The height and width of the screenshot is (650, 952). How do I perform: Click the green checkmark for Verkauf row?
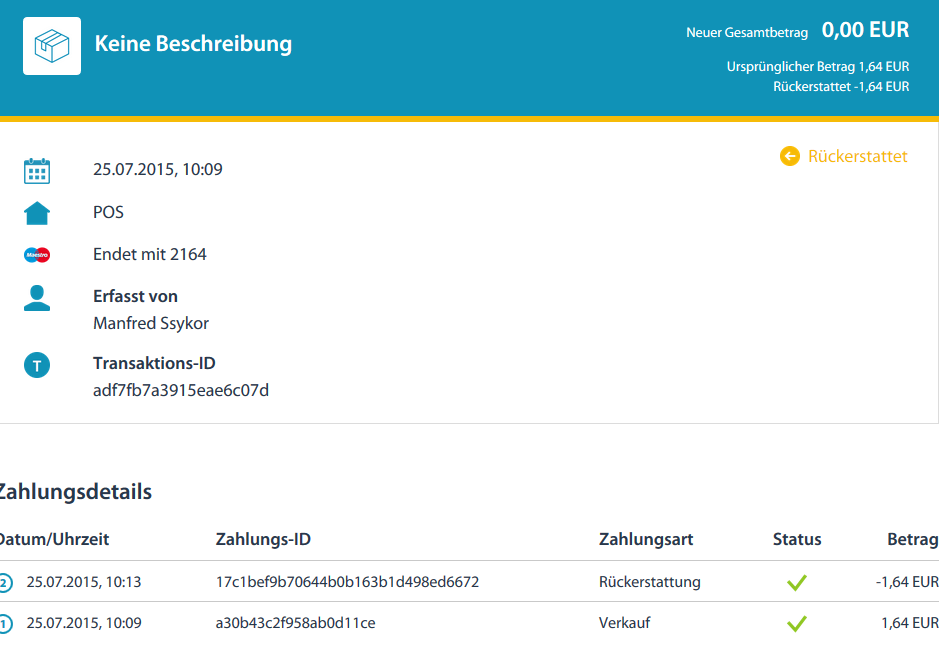[796, 623]
